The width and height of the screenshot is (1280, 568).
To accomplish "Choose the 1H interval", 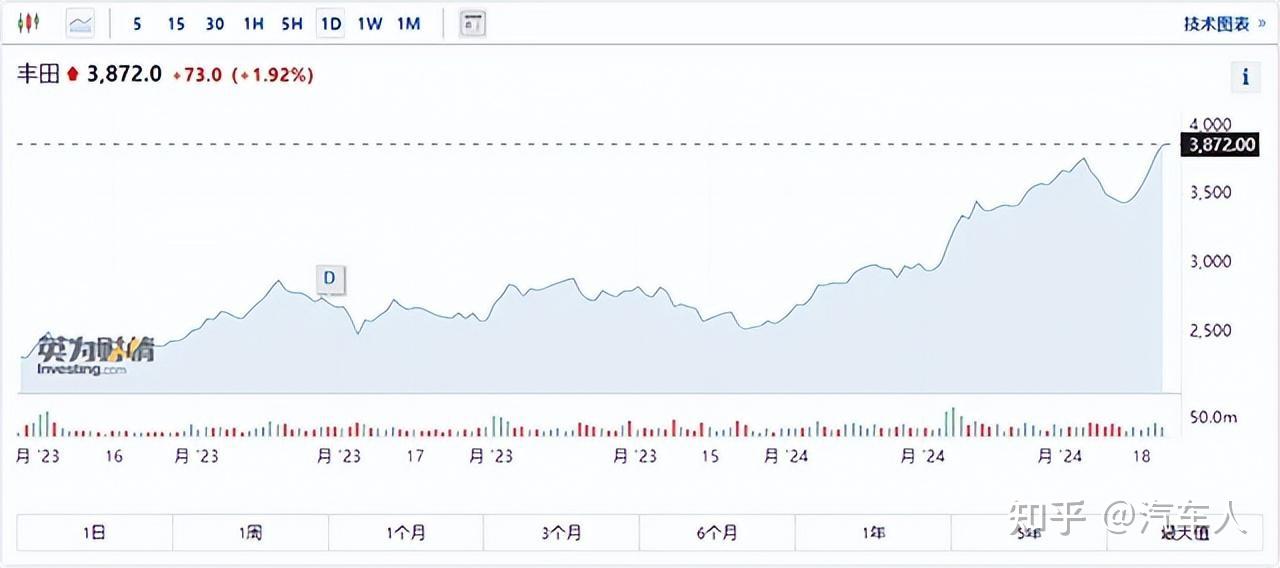I will point(253,24).
